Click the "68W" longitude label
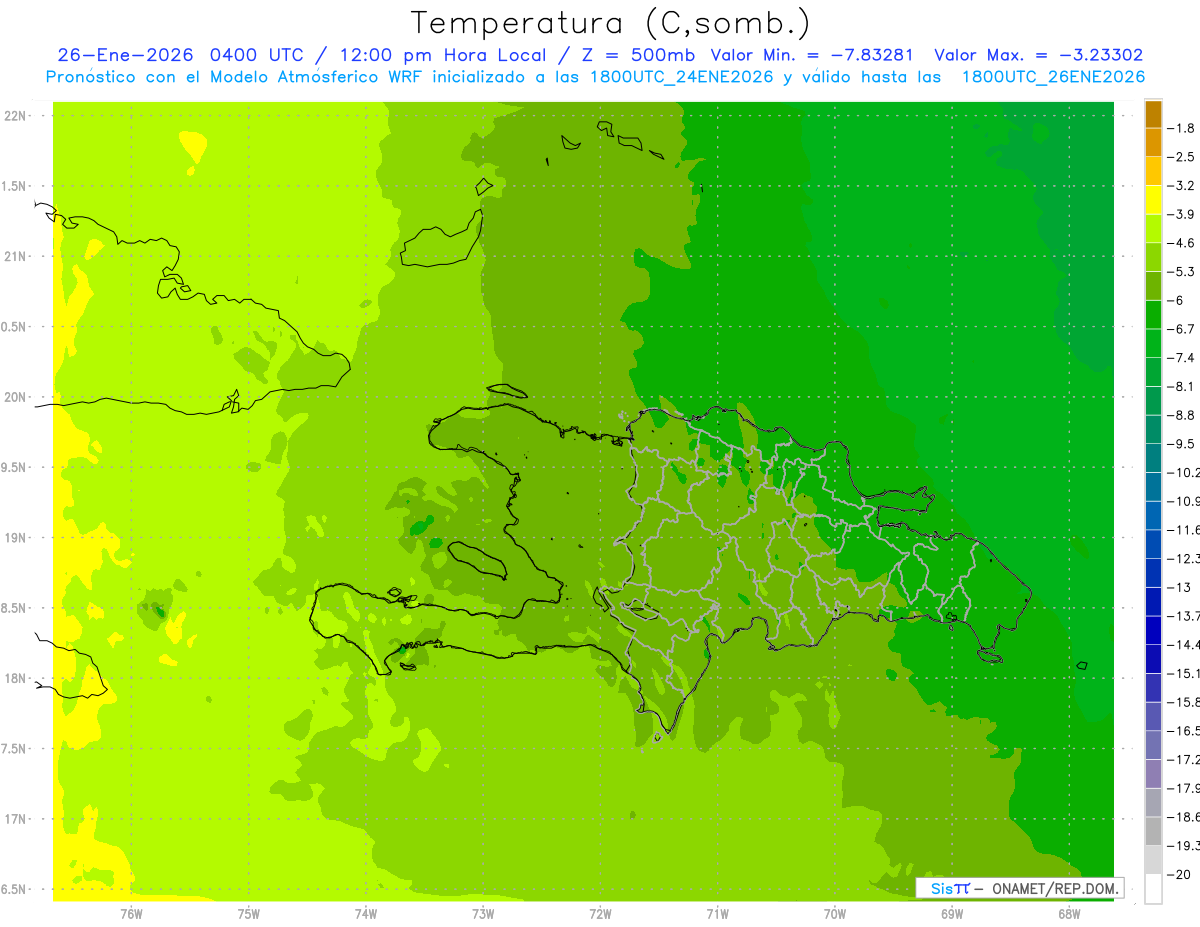This screenshot has height=927, width=1200. [x=1069, y=913]
